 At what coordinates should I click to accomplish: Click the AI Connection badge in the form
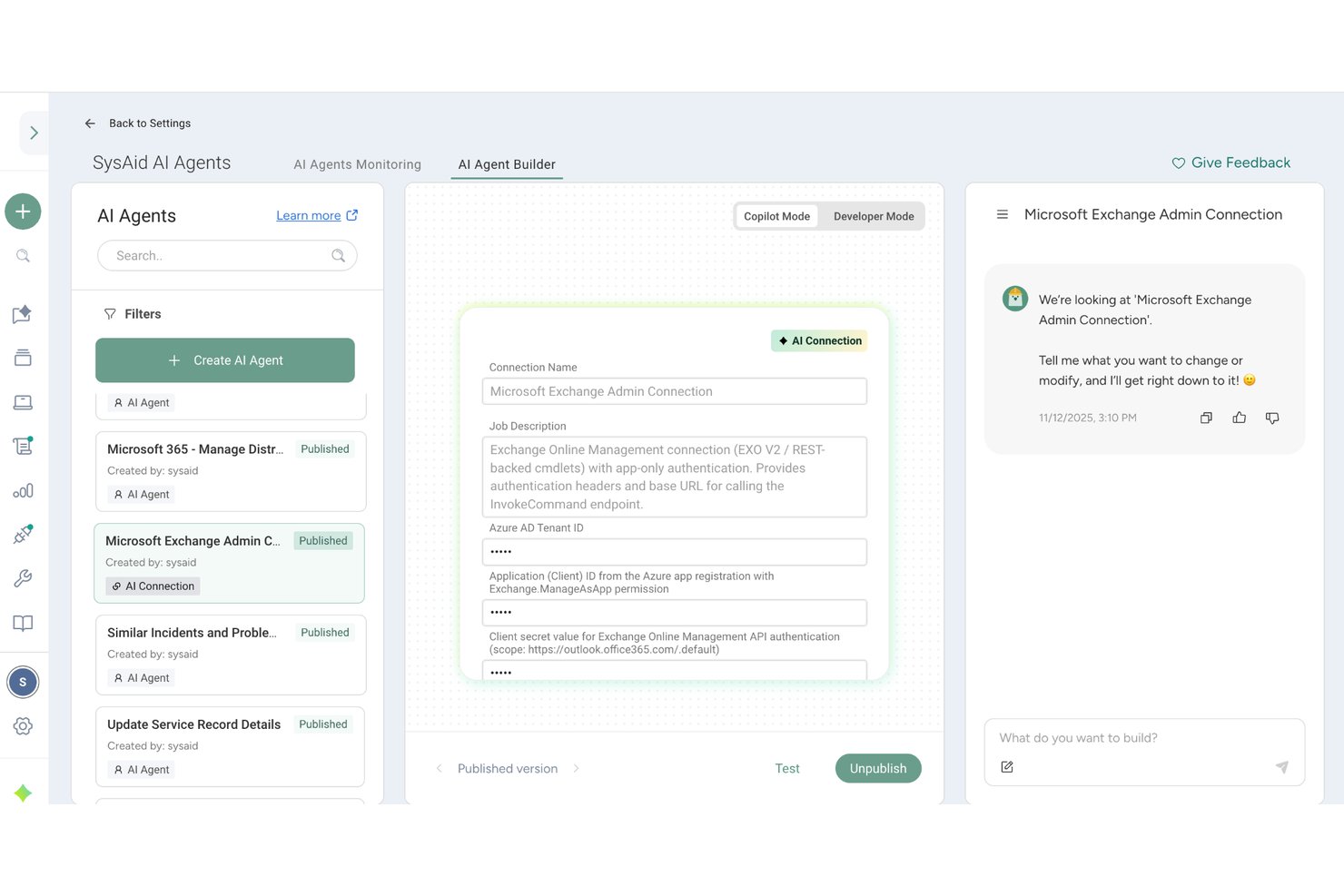820,340
